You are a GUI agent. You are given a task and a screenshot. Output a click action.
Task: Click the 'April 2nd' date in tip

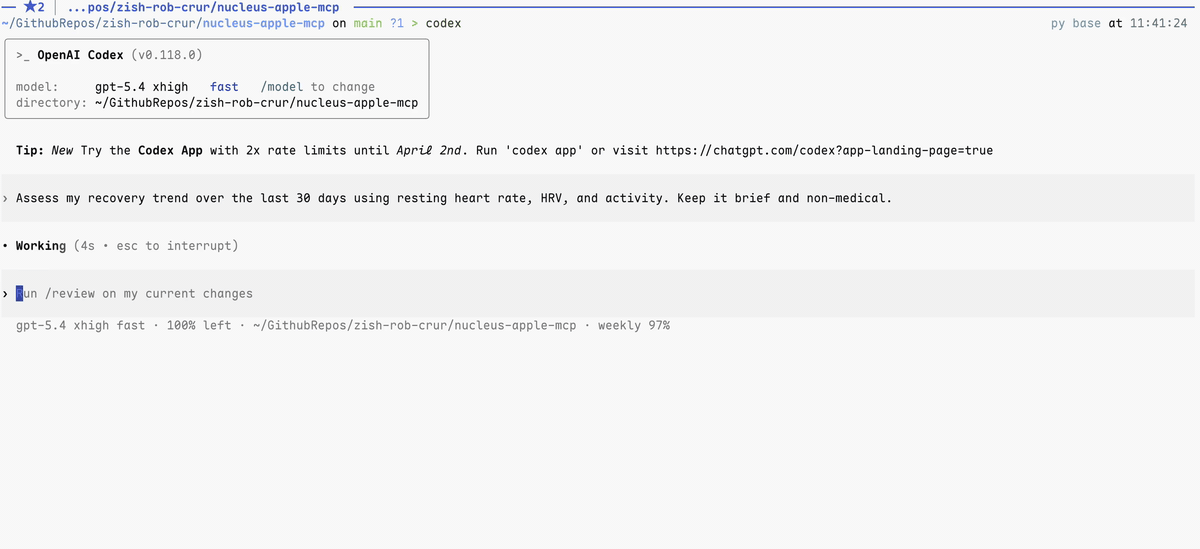tap(430, 150)
